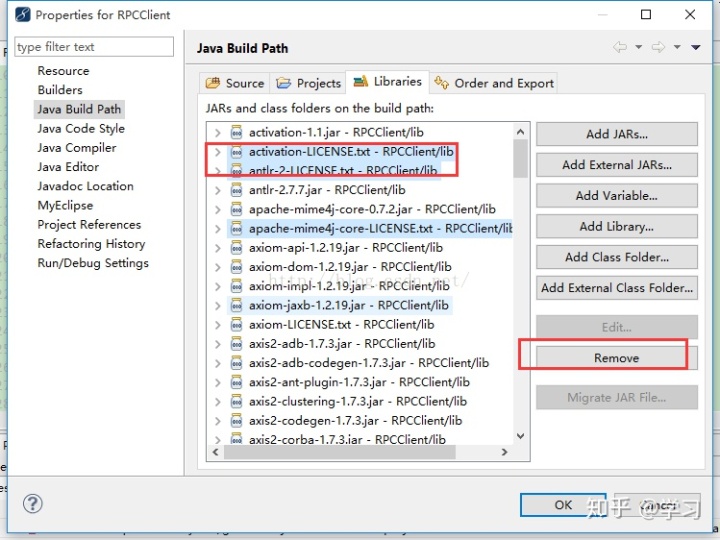The width and height of the screenshot is (720, 540).
Task: Click the jar icon for axis2-codegen-1.7.3.jar
Action: (236, 421)
